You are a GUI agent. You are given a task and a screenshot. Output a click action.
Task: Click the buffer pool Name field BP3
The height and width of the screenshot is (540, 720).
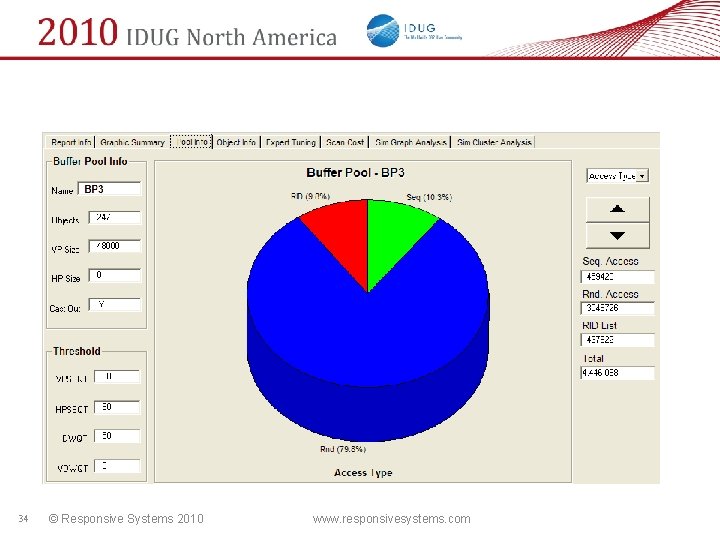[x=109, y=189]
